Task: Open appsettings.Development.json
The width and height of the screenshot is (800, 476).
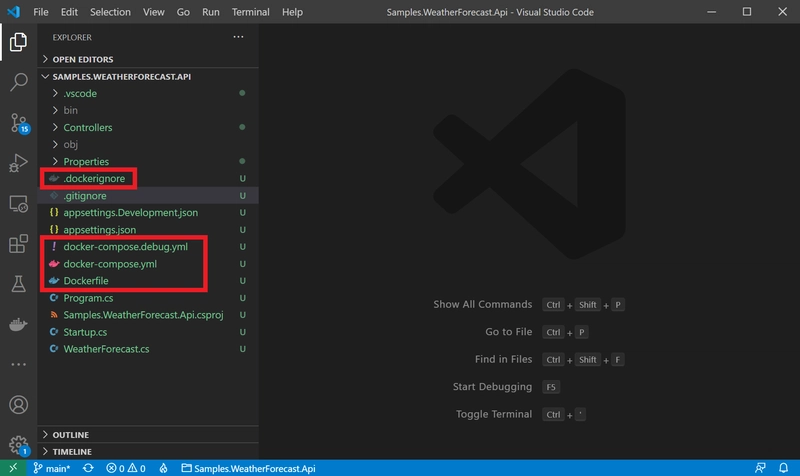Action: point(148,212)
